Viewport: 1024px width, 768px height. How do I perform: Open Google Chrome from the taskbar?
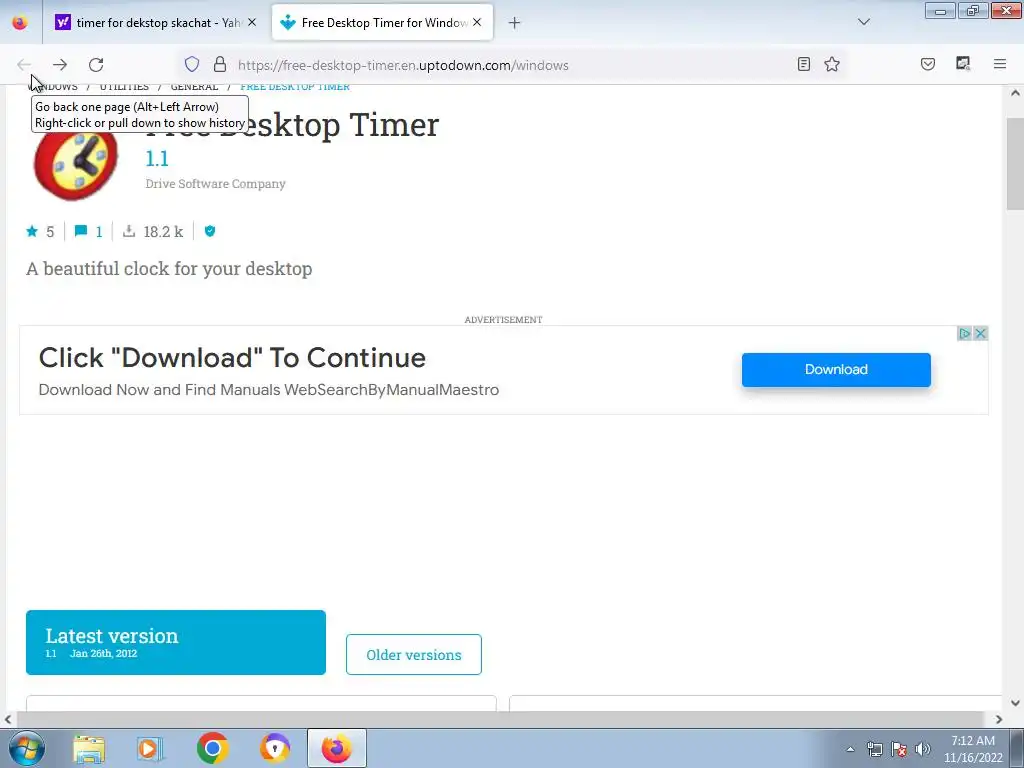point(212,748)
